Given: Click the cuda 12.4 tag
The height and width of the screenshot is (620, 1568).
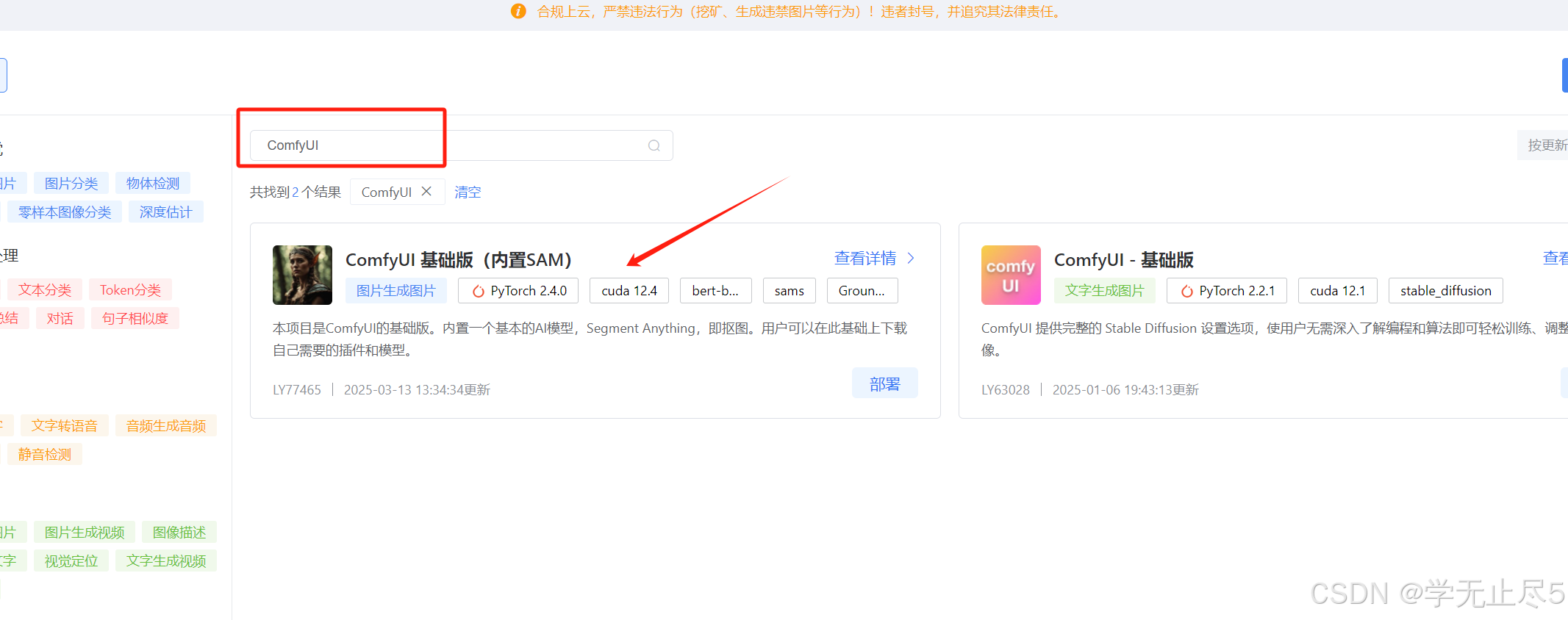Looking at the screenshot, I should coord(629,291).
